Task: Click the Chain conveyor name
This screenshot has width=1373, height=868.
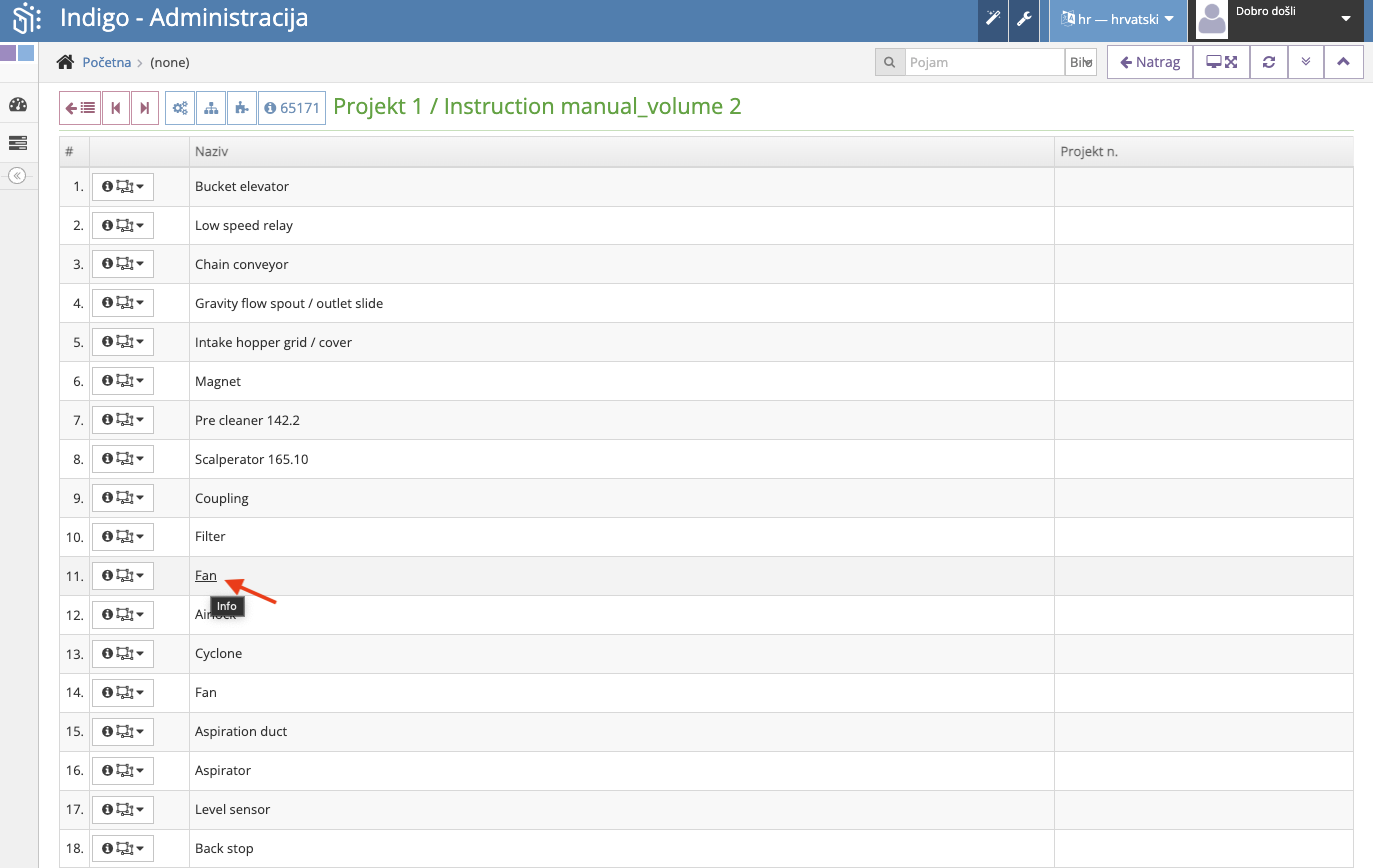Action: point(242,264)
